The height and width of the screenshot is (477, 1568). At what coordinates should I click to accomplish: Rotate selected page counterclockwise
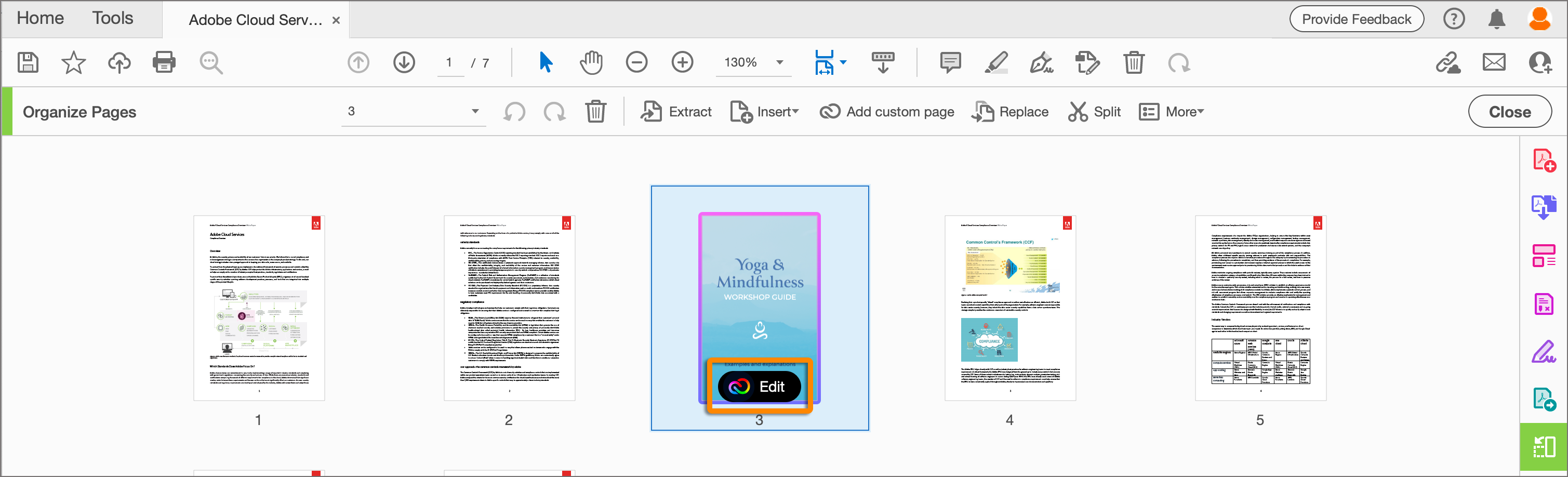tap(514, 112)
